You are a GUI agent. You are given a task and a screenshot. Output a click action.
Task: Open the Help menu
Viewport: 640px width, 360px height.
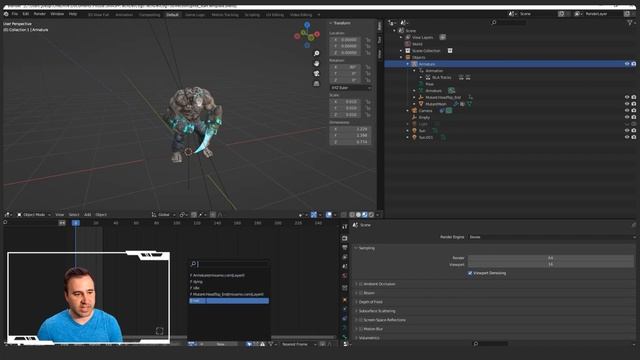click(x=73, y=14)
